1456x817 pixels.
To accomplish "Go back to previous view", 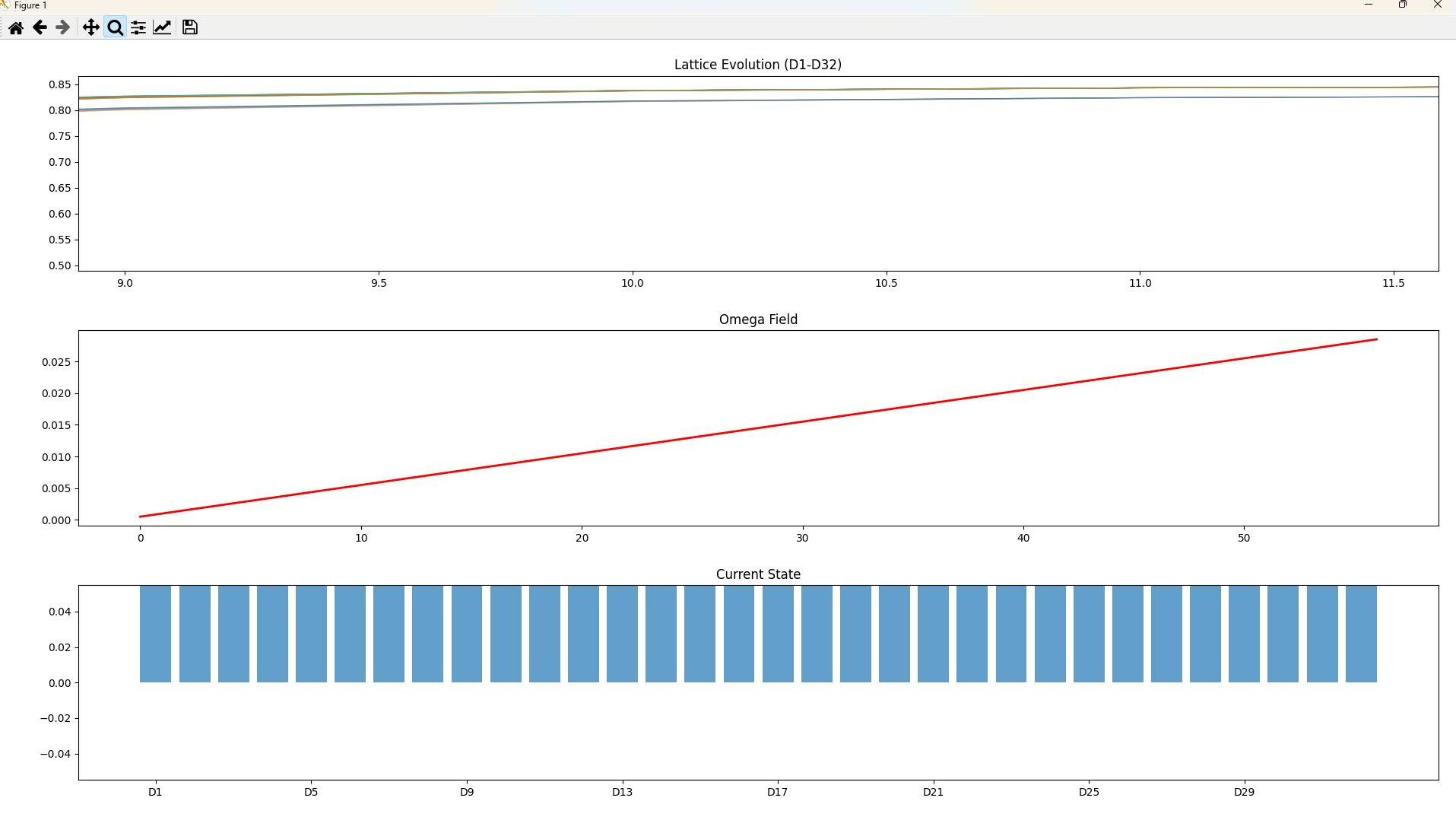I will [x=40, y=28].
